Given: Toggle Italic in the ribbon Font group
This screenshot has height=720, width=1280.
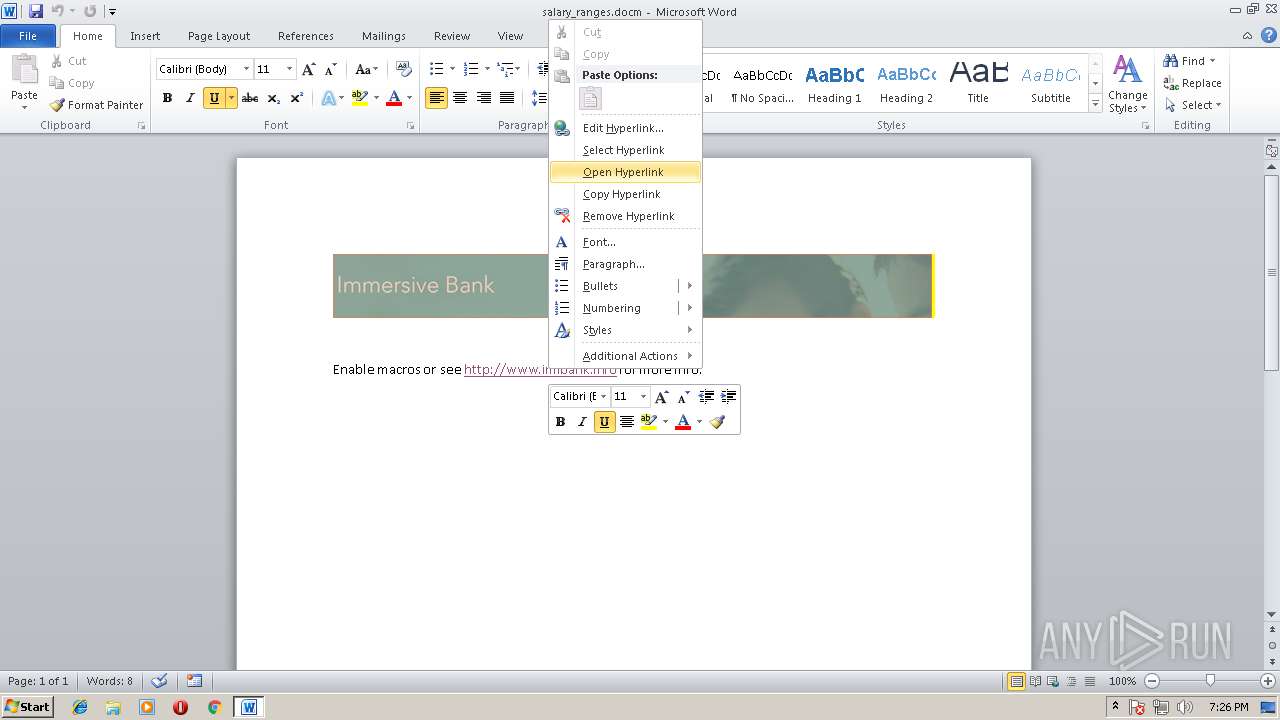Looking at the screenshot, I should pos(190,98).
